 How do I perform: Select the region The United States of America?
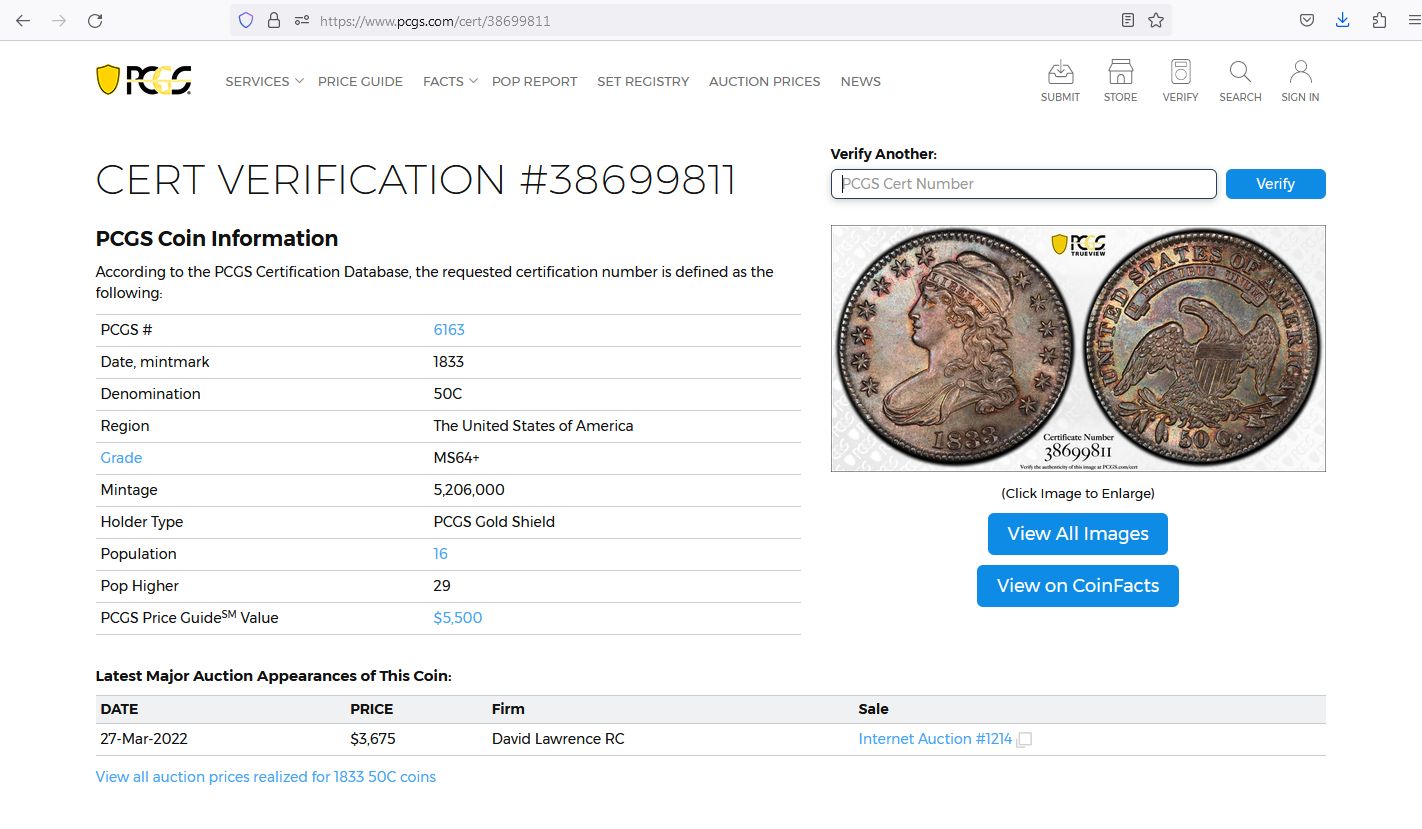click(534, 426)
